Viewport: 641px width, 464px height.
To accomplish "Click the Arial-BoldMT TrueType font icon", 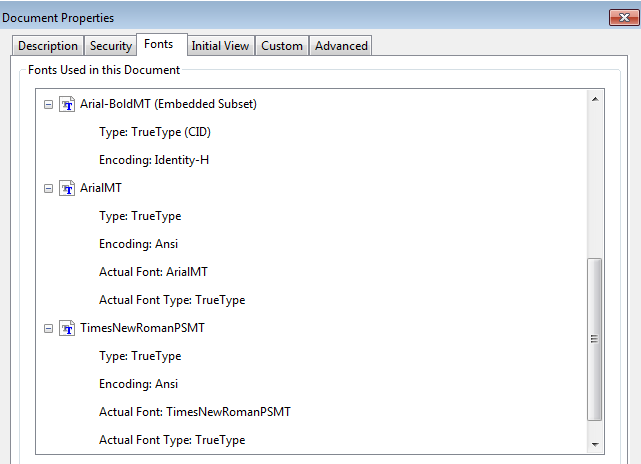I will (x=67, y=104).
